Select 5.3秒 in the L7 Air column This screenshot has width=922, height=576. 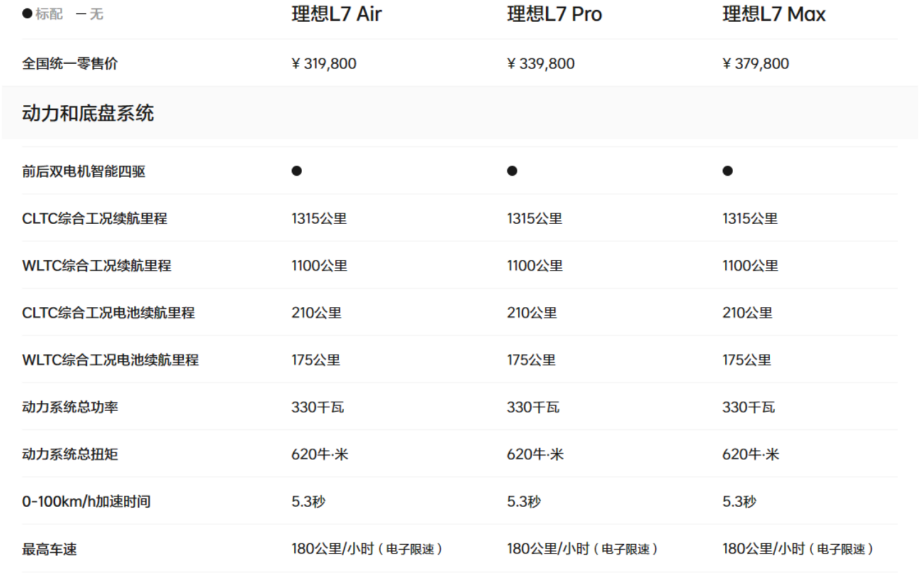(x=309, y=501)
